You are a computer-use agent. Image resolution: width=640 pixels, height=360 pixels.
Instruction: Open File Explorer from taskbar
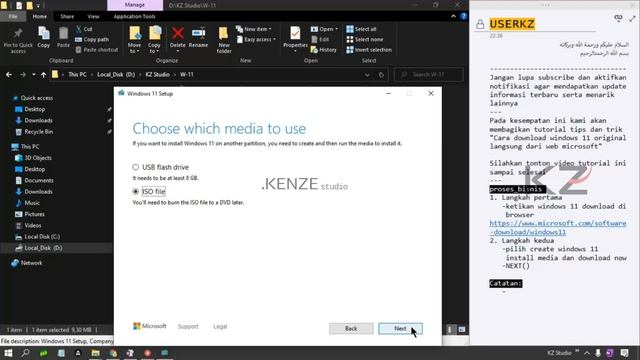click(96, 353)
